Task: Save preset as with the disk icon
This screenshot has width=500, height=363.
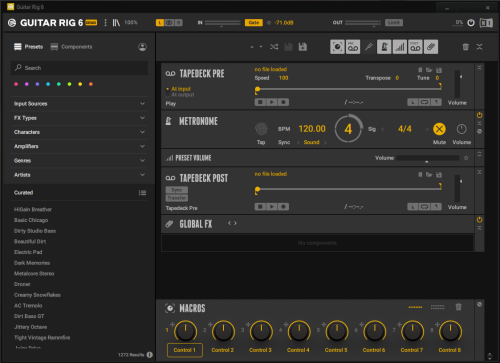Action: tap(303, 47)
